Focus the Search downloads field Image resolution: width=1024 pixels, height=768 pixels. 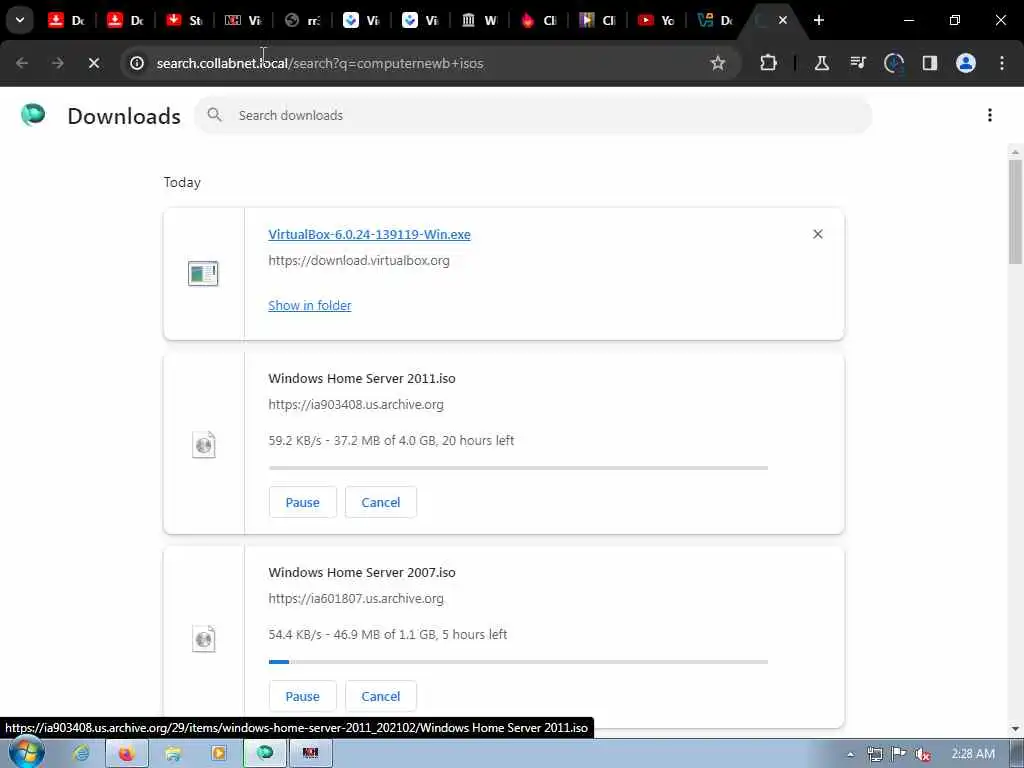(x=533, y=116)
